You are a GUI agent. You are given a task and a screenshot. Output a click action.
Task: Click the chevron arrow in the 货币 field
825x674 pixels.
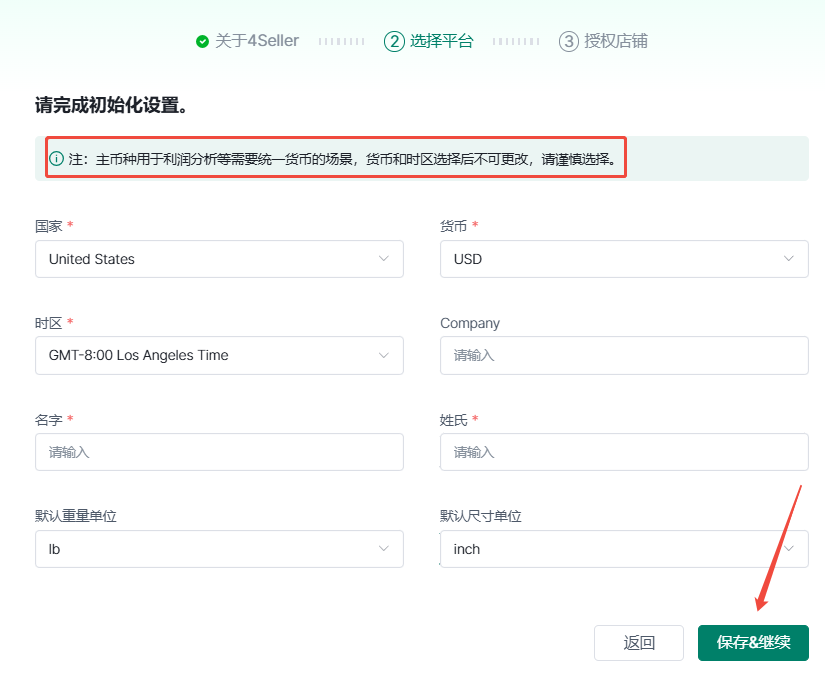coord(789,259)
